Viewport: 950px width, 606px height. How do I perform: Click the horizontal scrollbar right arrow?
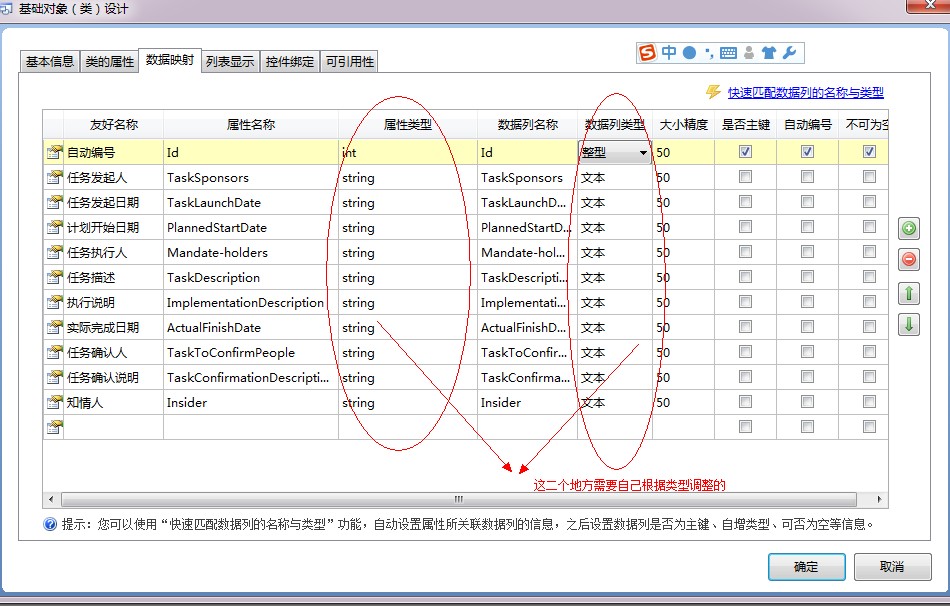coord(880,499)
